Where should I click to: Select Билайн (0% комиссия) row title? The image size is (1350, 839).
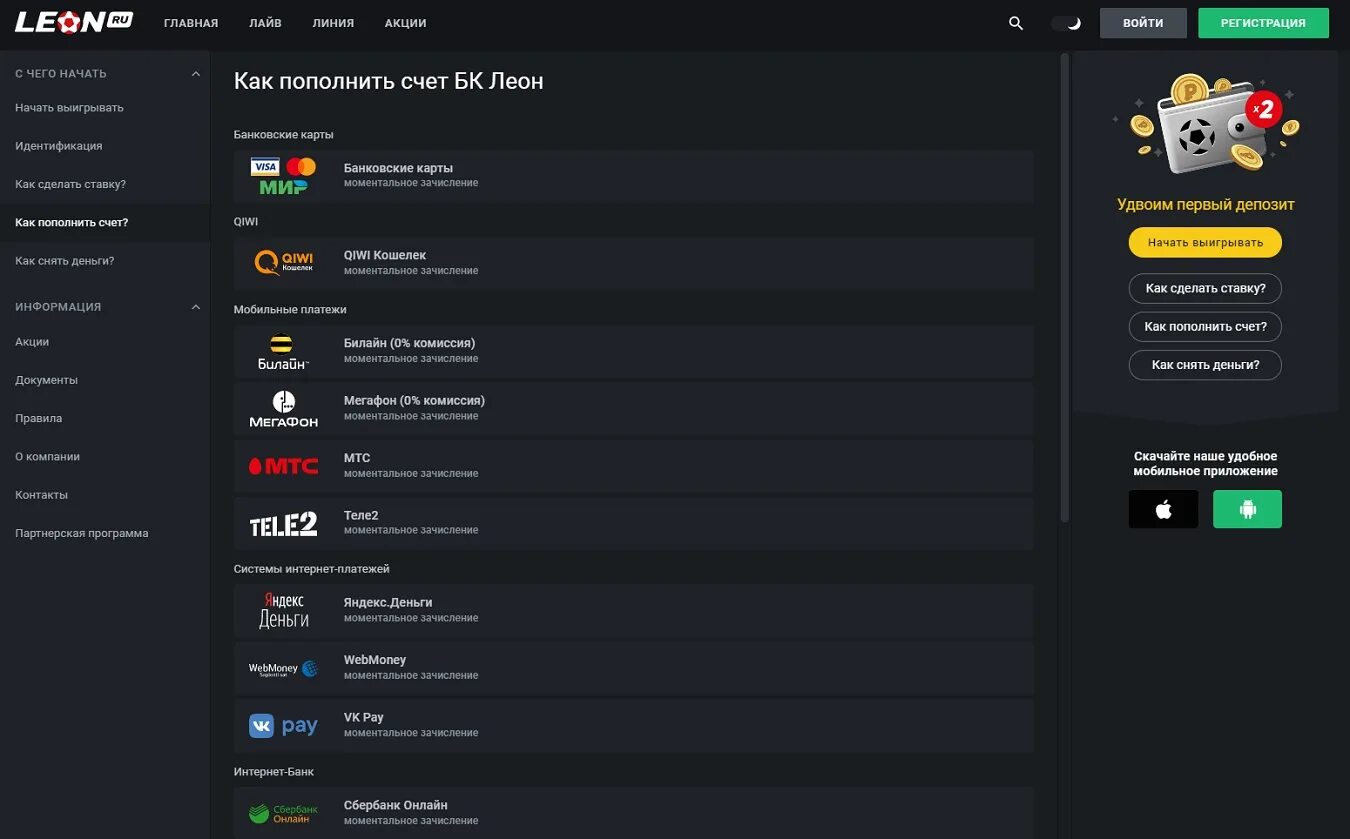[409, 343]
